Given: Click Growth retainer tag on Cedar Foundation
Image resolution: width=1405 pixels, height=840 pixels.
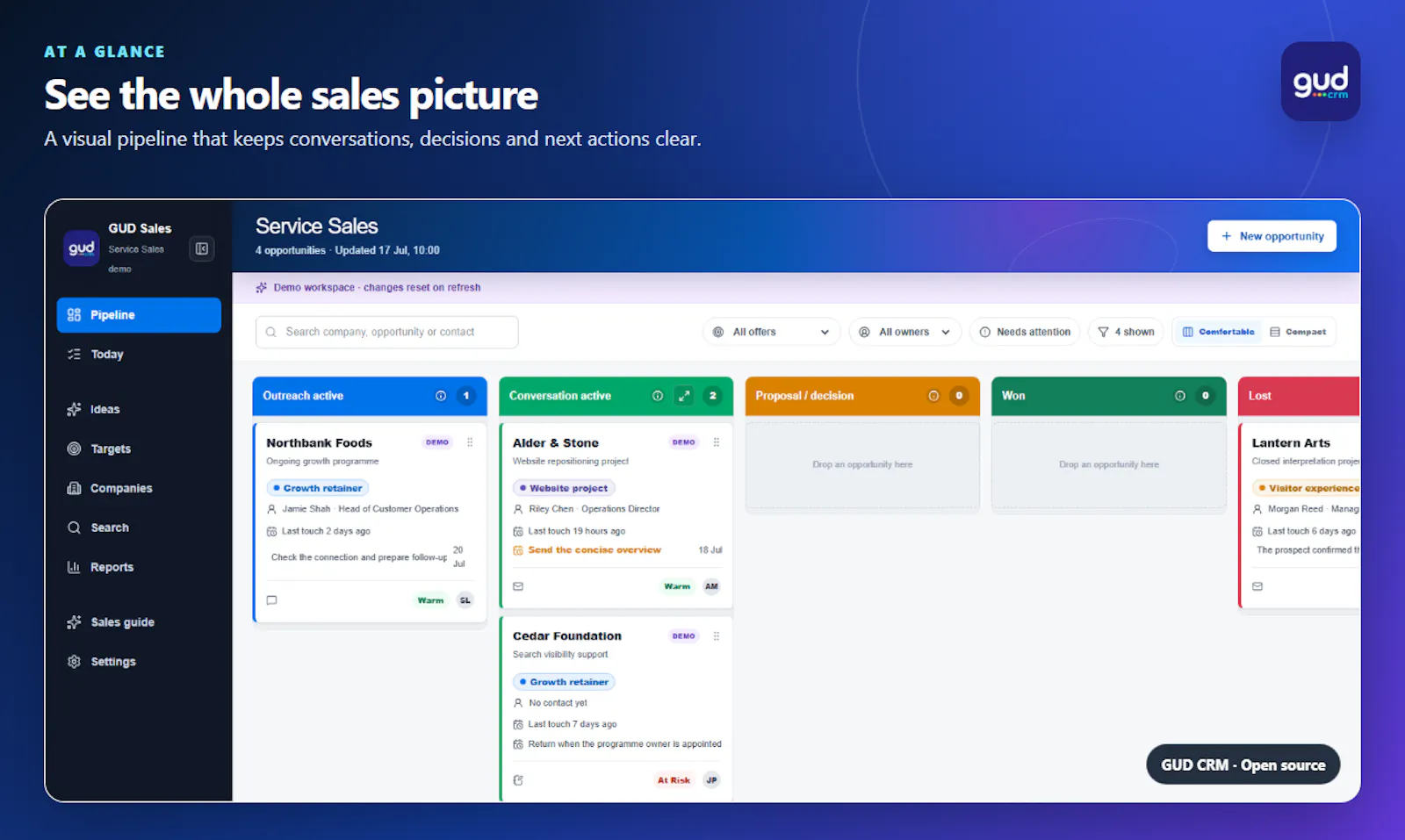Looking at the screenshot, I should [565, 682].
